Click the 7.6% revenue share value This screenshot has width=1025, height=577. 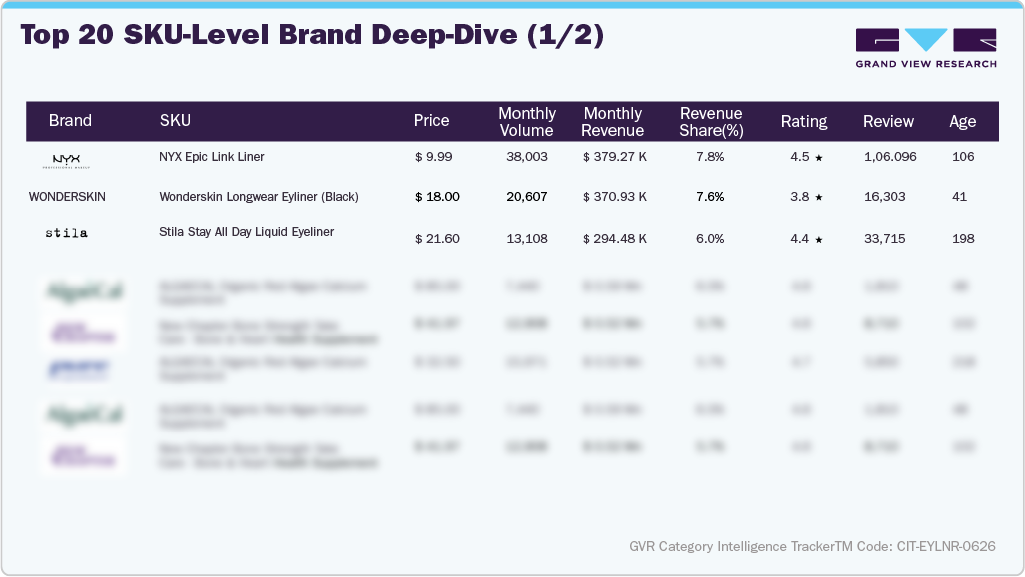coord(710,197)
